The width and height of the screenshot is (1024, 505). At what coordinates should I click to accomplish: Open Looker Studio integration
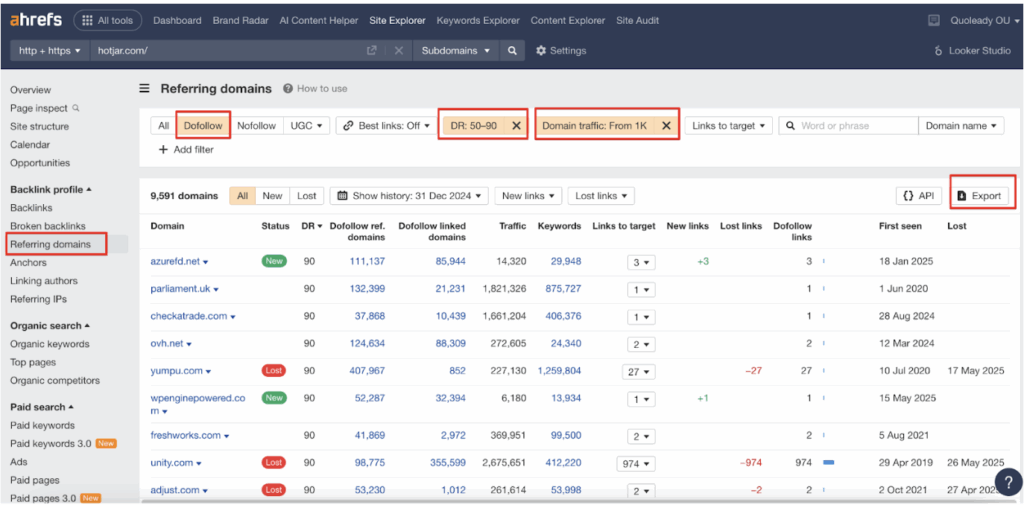click(x=972, y=50)
